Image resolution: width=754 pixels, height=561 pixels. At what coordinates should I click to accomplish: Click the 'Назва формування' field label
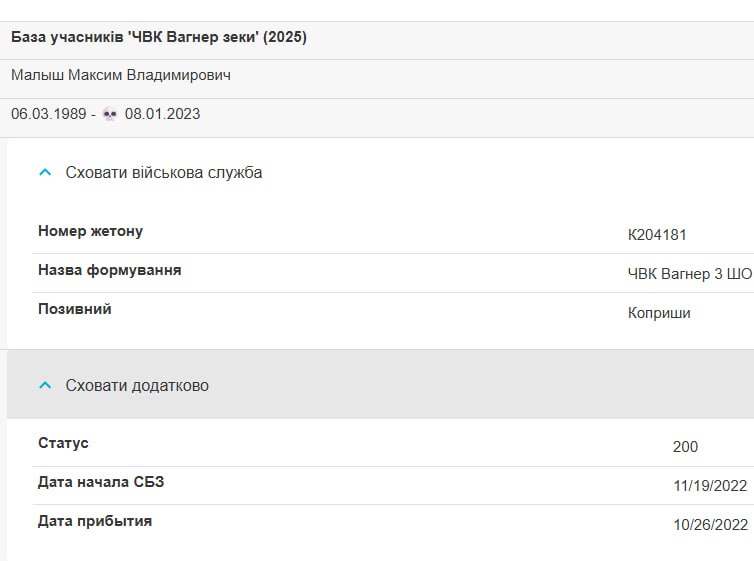(110, 270)
